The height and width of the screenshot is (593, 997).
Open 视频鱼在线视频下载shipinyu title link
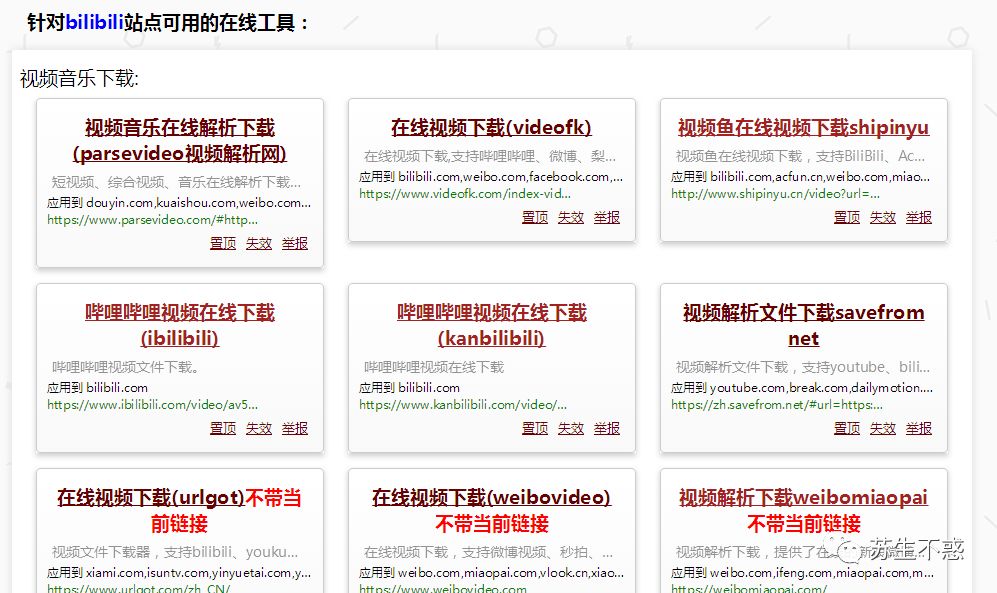804,128
